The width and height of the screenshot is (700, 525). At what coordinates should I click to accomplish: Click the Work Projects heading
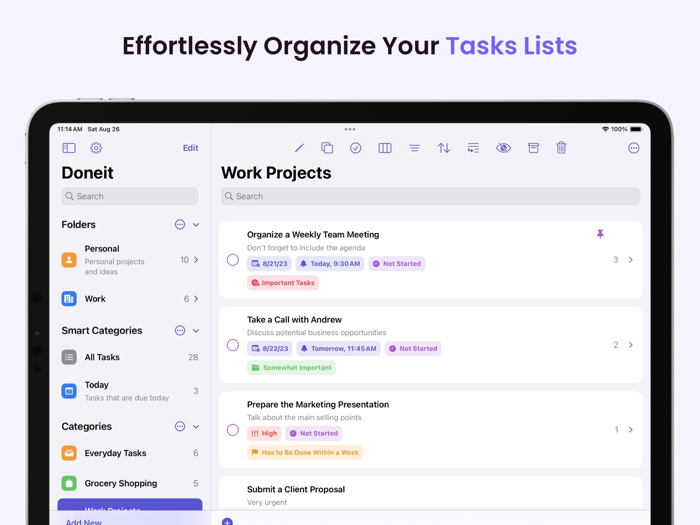(x=276, y=173)
